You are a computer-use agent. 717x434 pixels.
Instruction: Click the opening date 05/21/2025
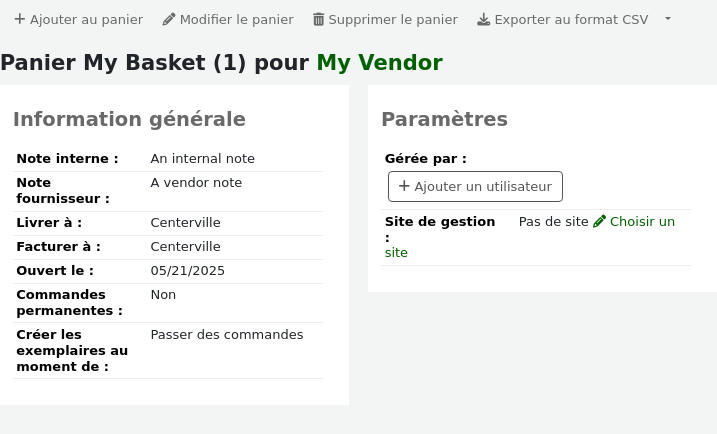(187, 271)
